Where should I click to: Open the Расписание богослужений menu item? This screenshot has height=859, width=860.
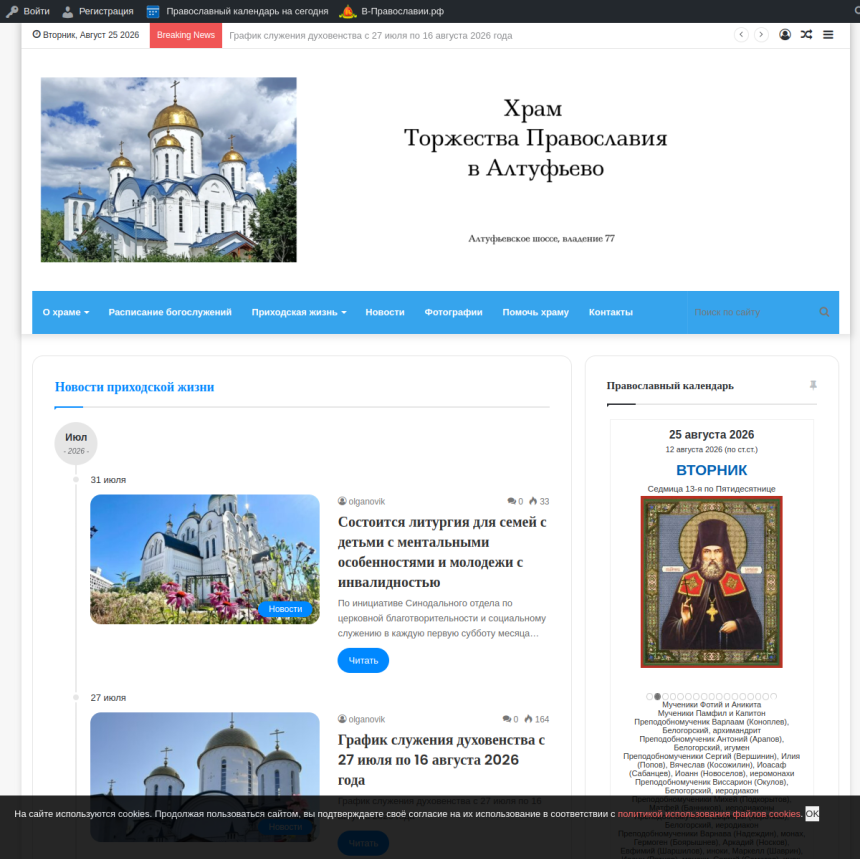tap(170, 312)
